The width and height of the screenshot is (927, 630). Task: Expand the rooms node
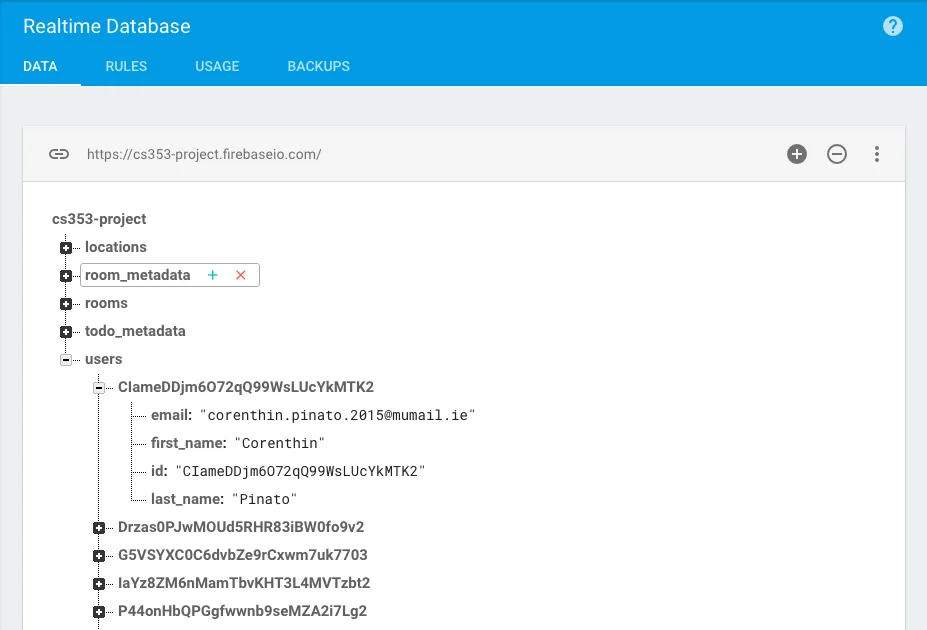[x=66, y=303]
